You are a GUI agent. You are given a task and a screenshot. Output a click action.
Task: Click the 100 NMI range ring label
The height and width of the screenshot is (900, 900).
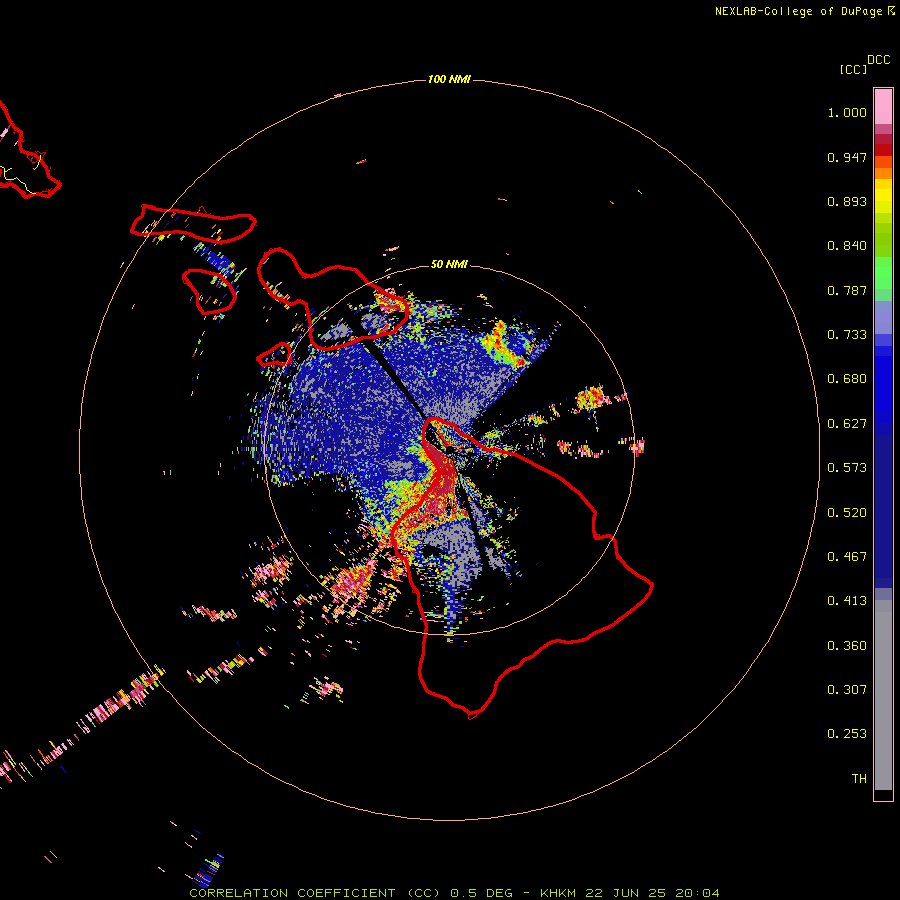(449, 79)
